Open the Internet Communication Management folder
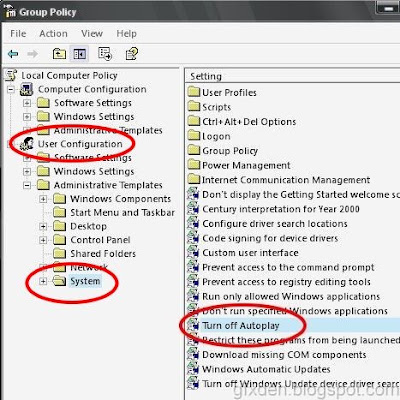The image size is (400, 400). click(286, 180)
